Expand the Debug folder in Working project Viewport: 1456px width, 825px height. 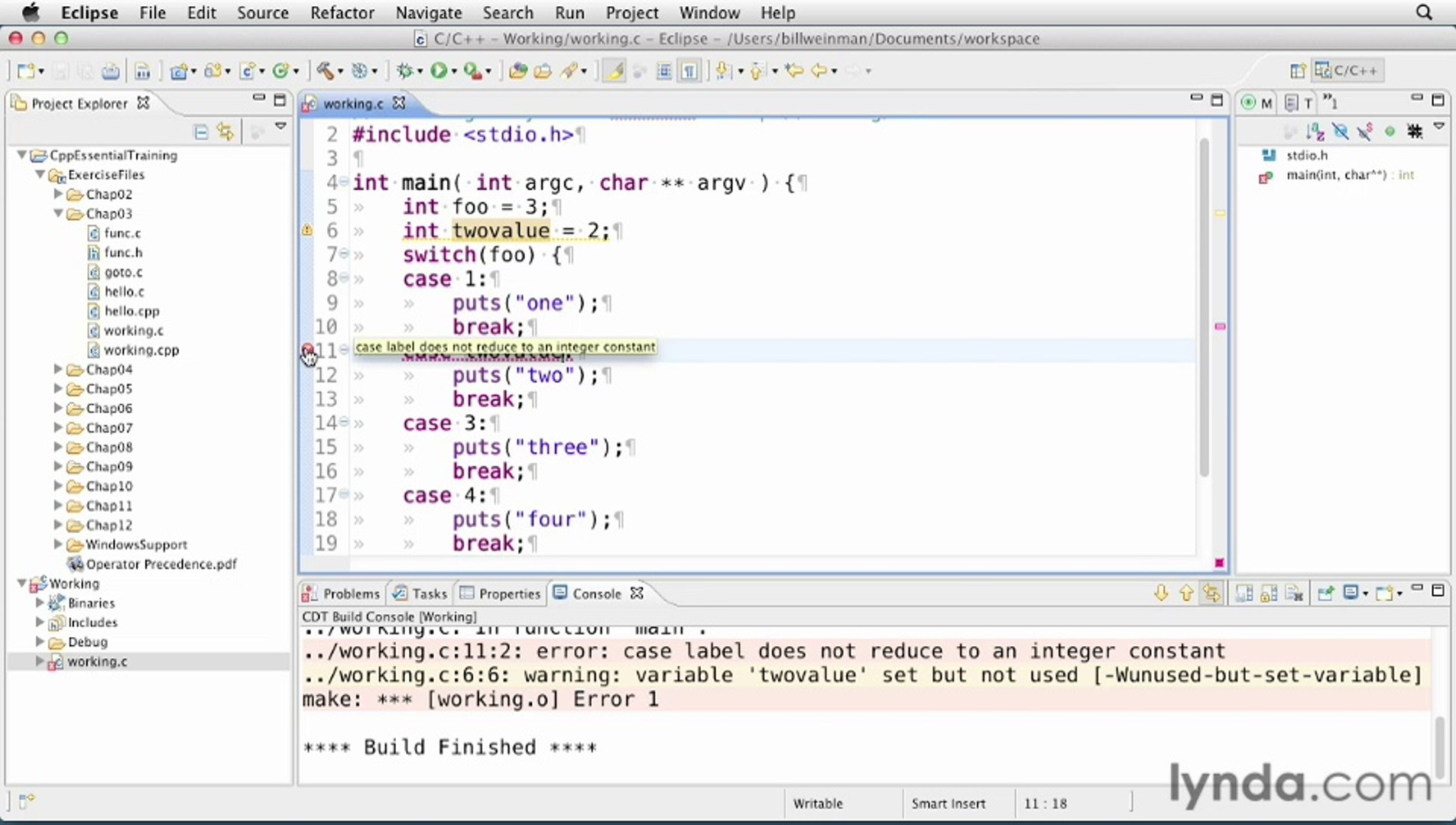(x=40, y=642)
